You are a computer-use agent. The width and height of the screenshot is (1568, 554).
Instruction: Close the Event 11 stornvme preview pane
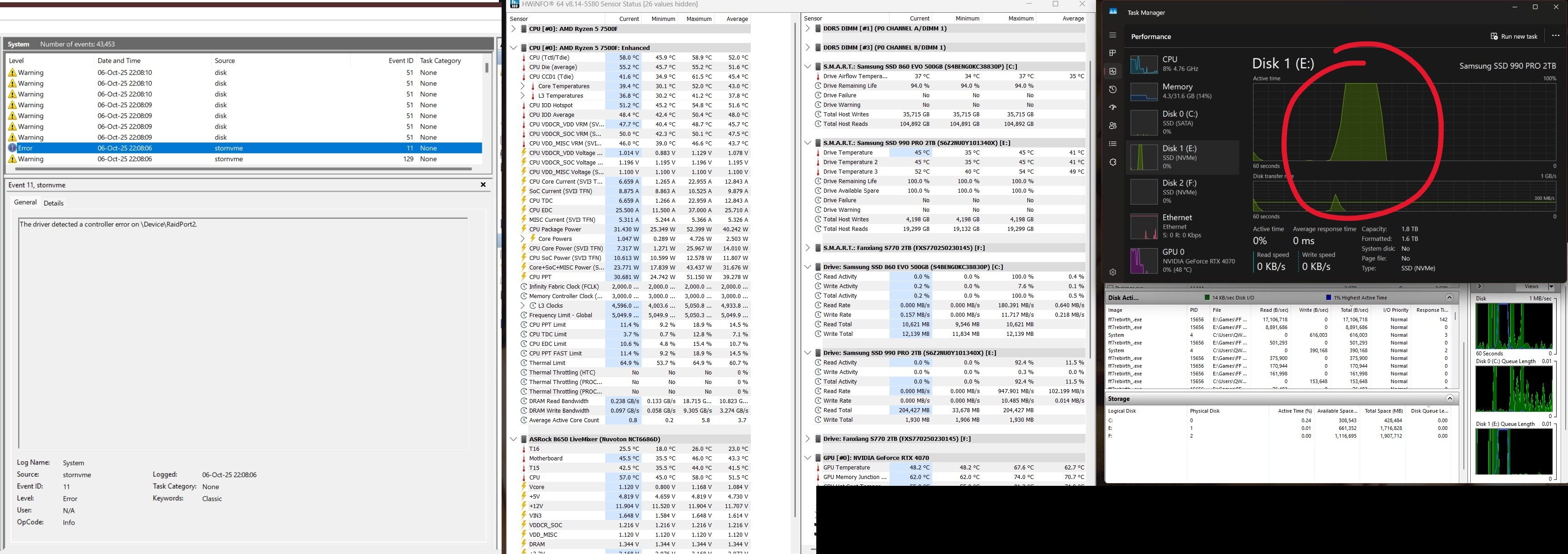coord(482,185)
